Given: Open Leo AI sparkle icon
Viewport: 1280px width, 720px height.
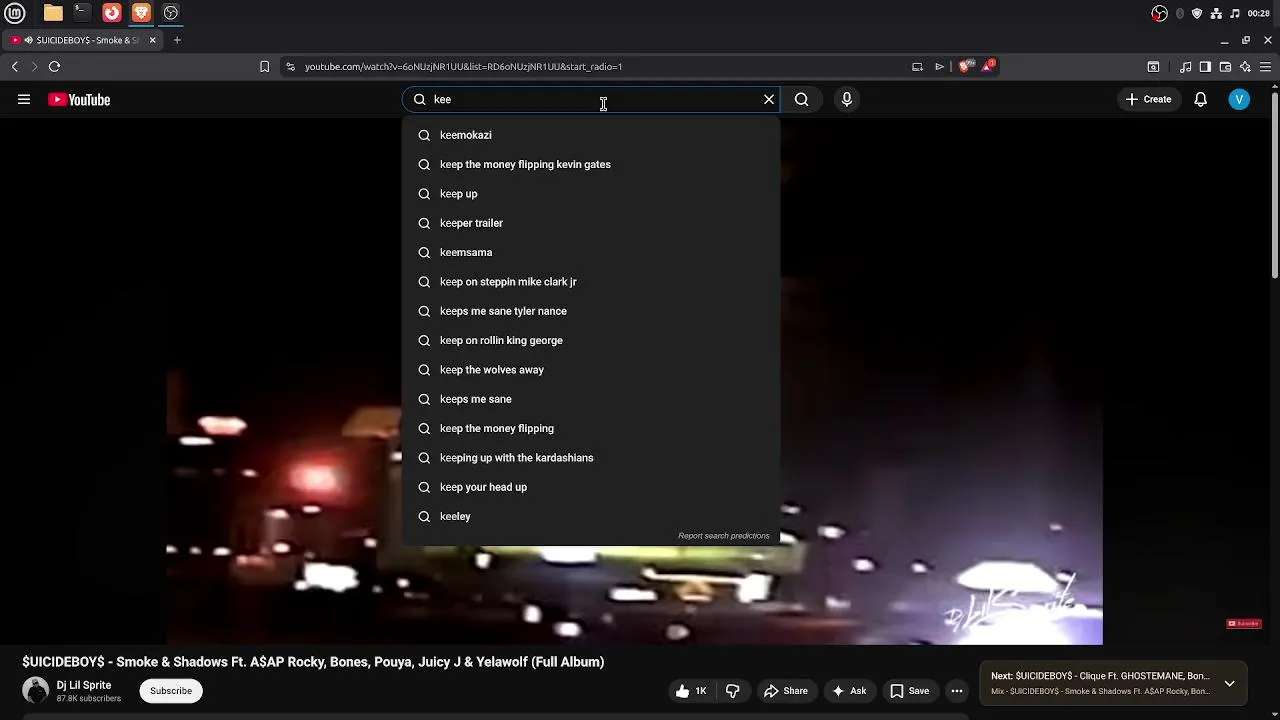Looking at the screenshot, I should click(1245, 67).
